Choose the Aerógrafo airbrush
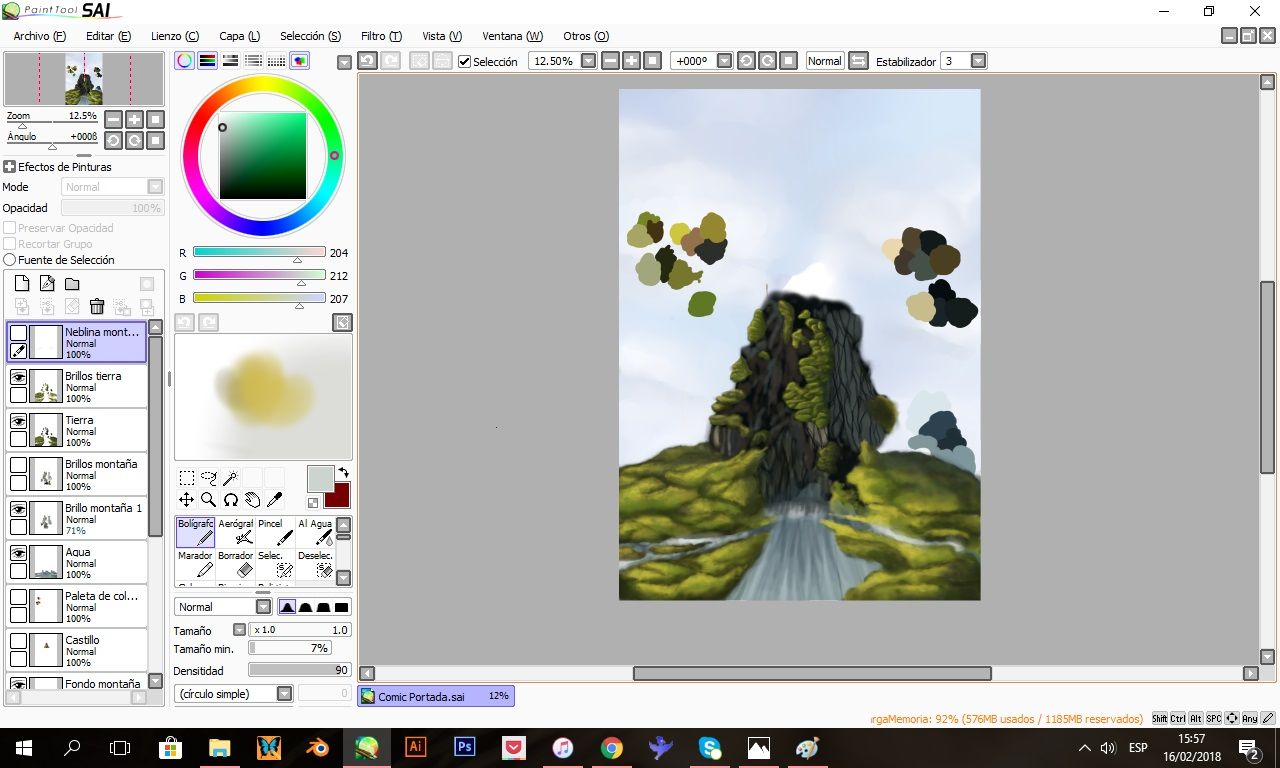 [x=236, y=532]
